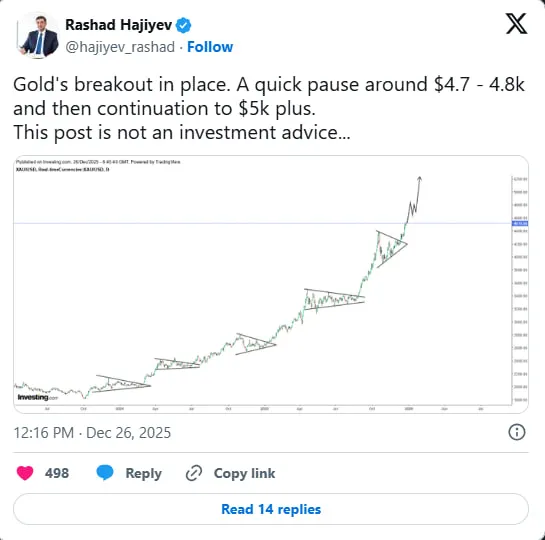Open the gold price chart image
This screenshot has height=540, width=545.
click(271, 284)
